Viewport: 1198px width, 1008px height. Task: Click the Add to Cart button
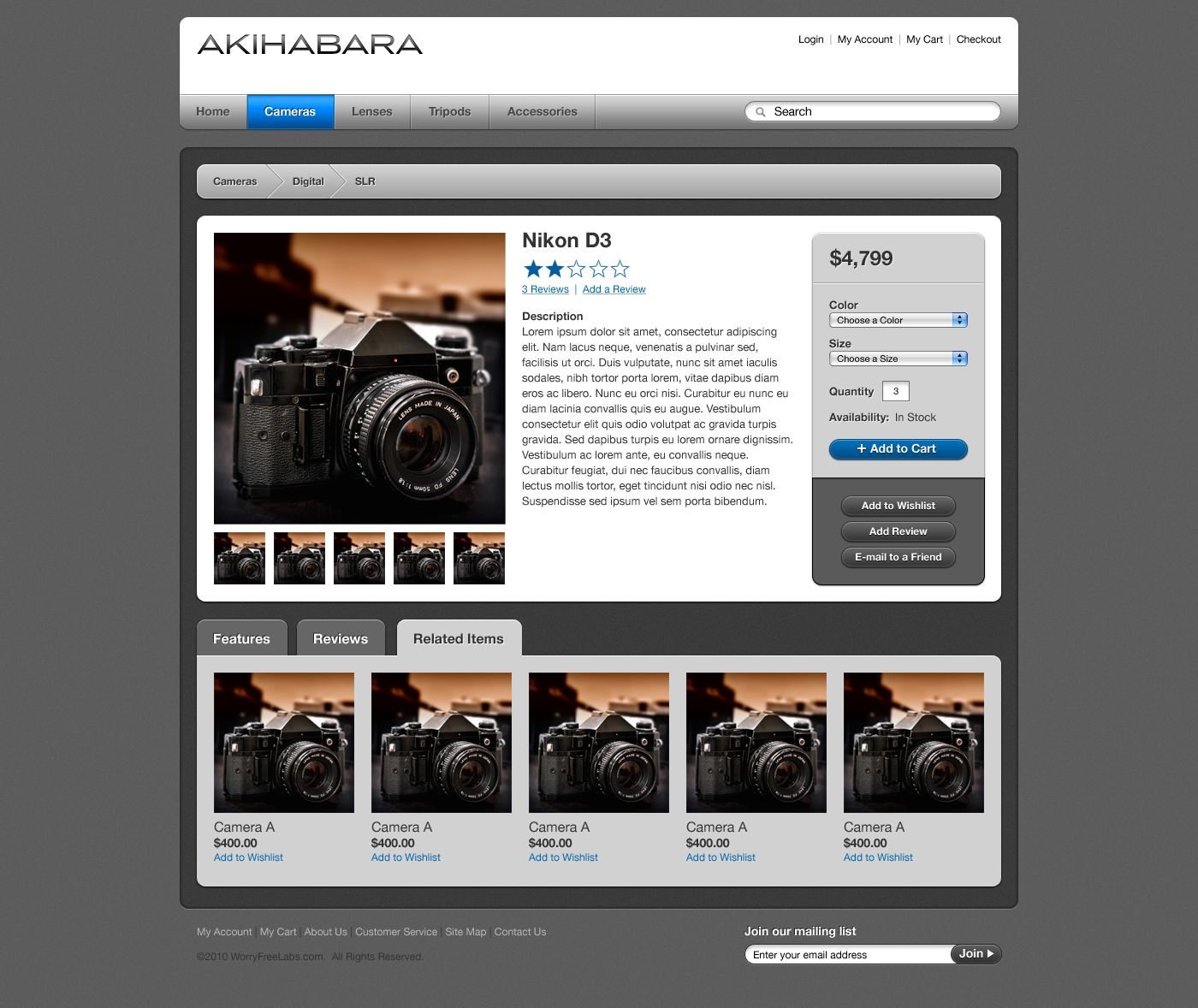coord(898,449)
